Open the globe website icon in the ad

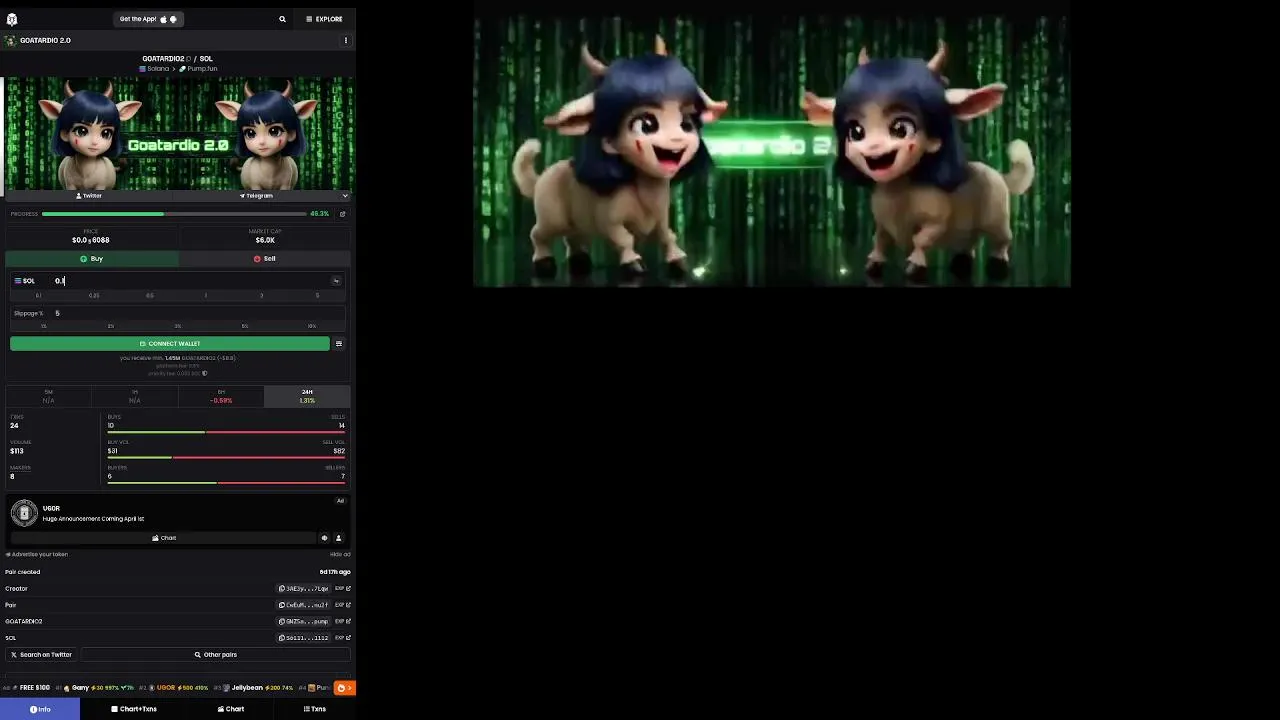[x=324, y=538]
